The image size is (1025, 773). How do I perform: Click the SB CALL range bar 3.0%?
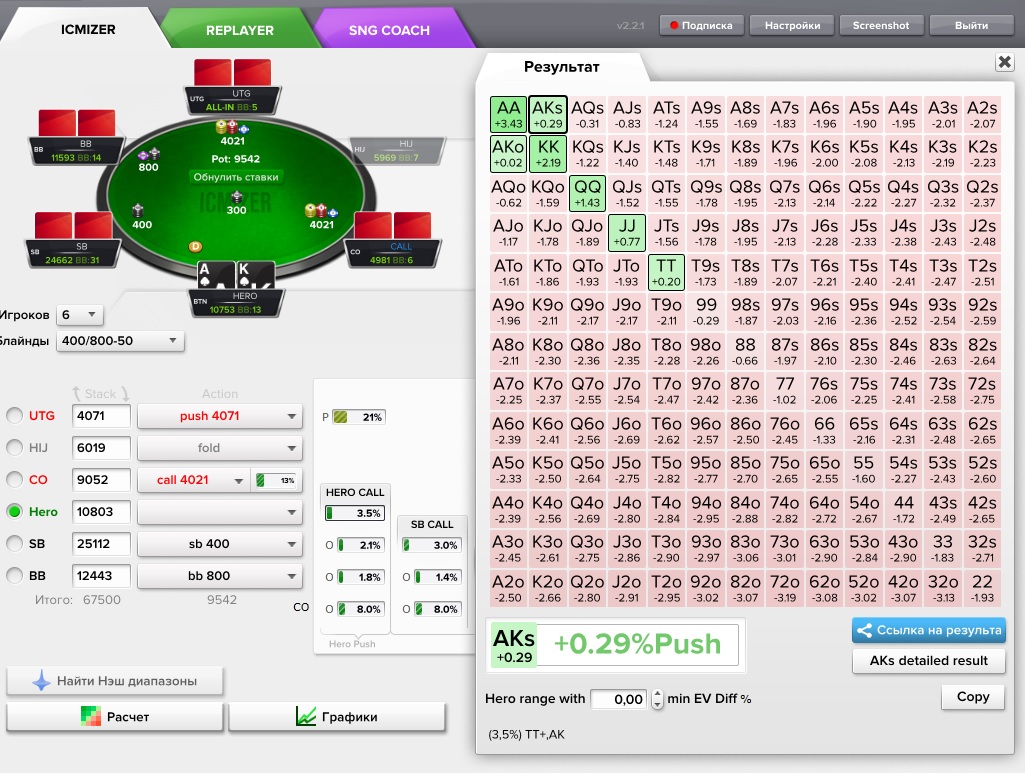point(431,545)
